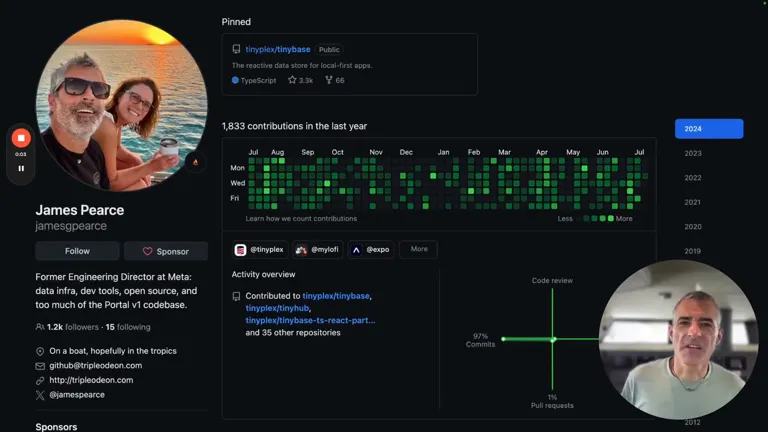Click the expo logo icon
Viewport: 768px width, 432px height.
tap(356, 250)
